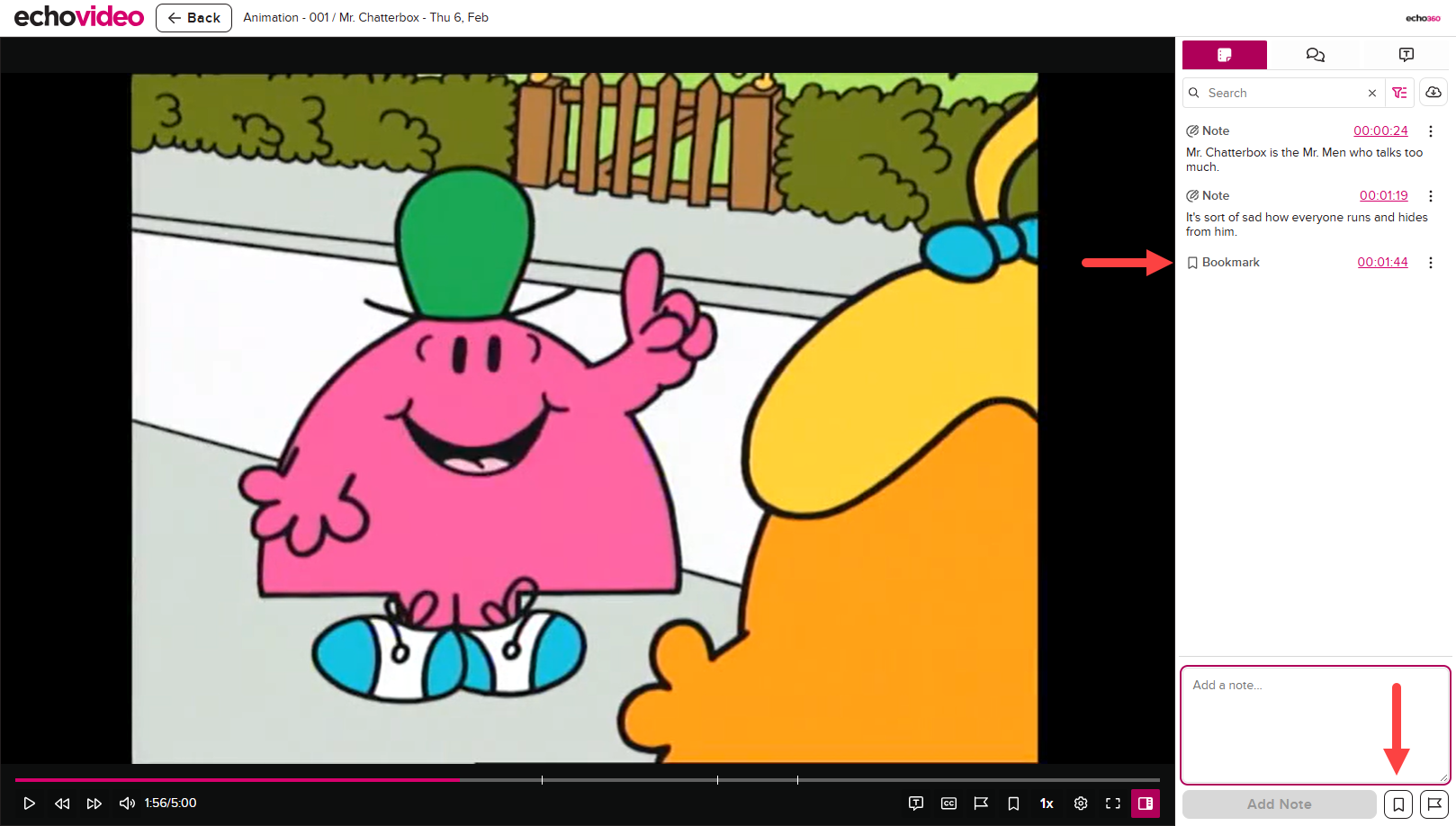Switch to the Discussions tab
The image size is (1456, 826).
(1316, 55)
